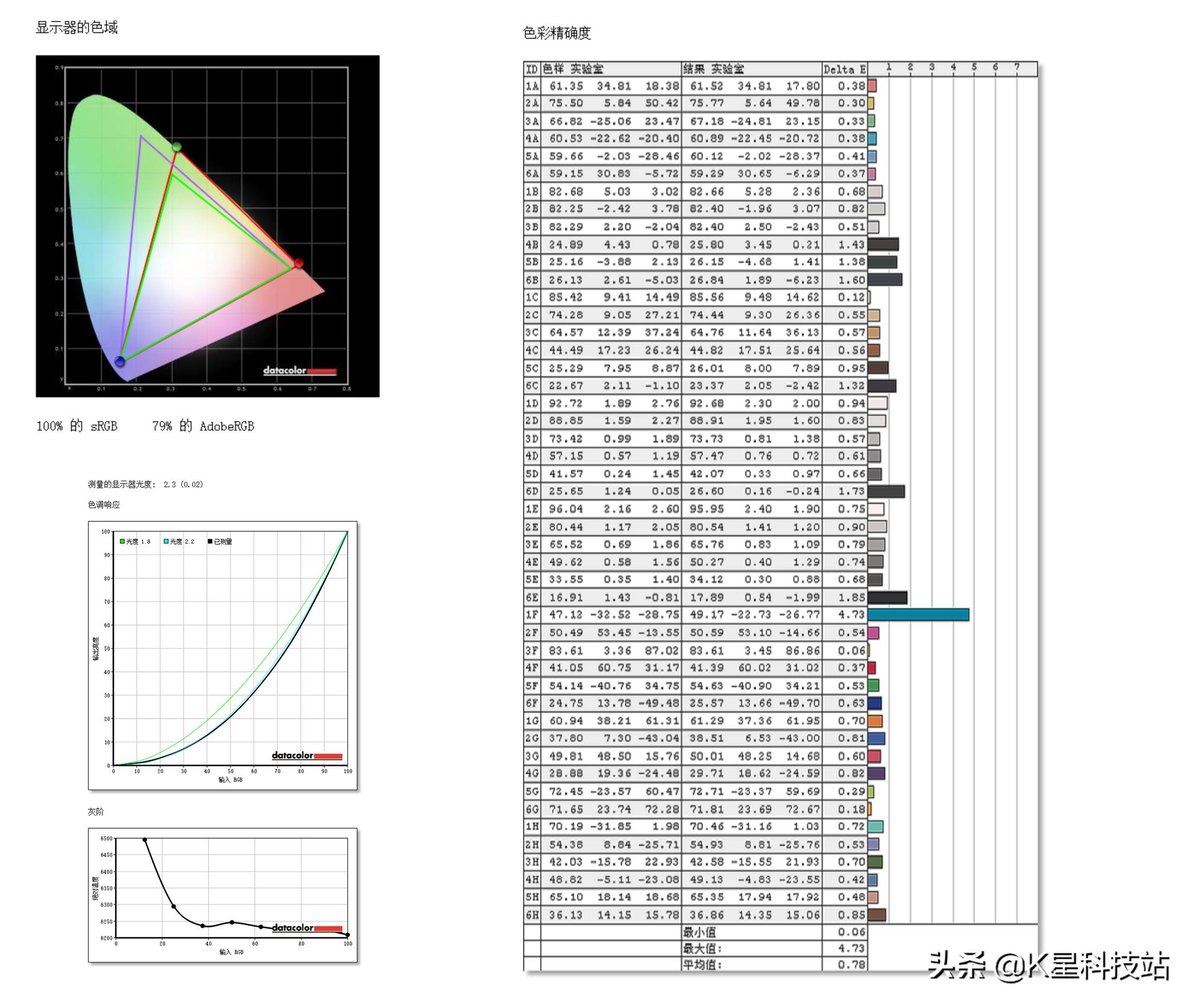
Task: Select the 6F dark blue color swatch
Action: click(874, 703)
